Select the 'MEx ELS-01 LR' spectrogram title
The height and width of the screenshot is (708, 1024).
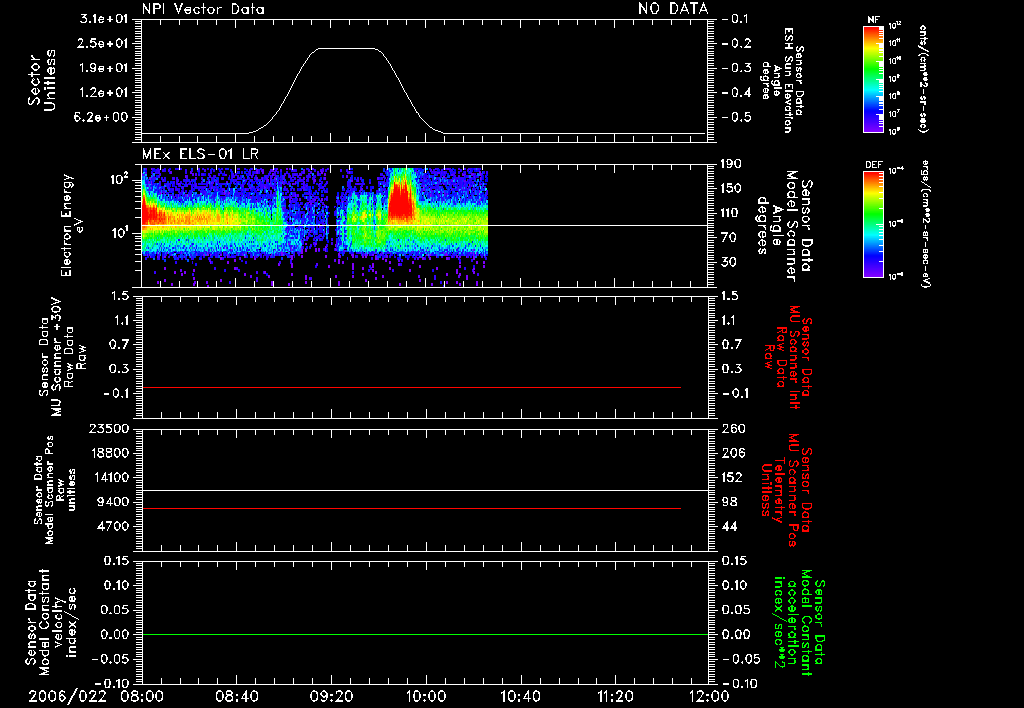[200, 154]
